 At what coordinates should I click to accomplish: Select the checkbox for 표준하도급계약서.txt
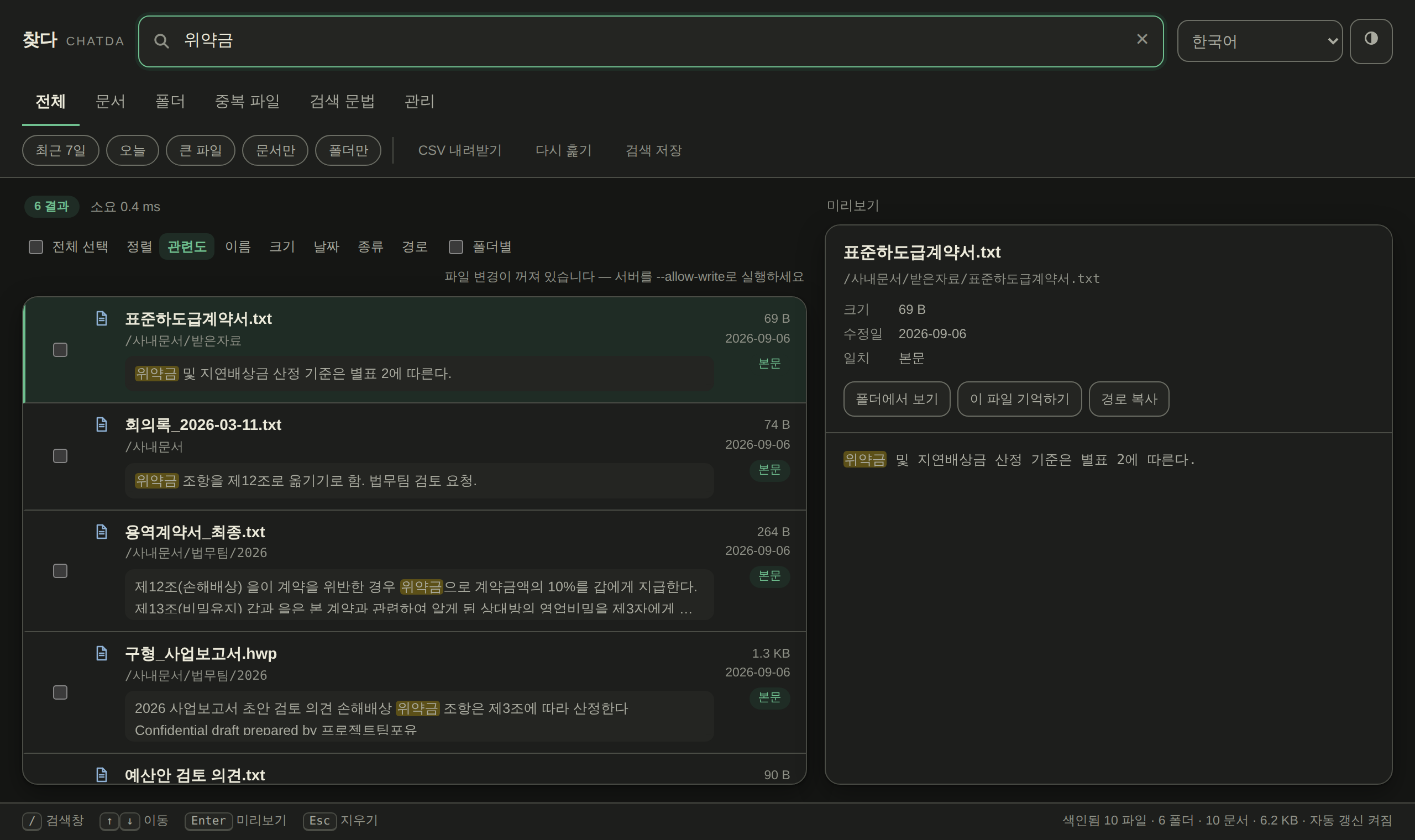(x=60, y=350)
